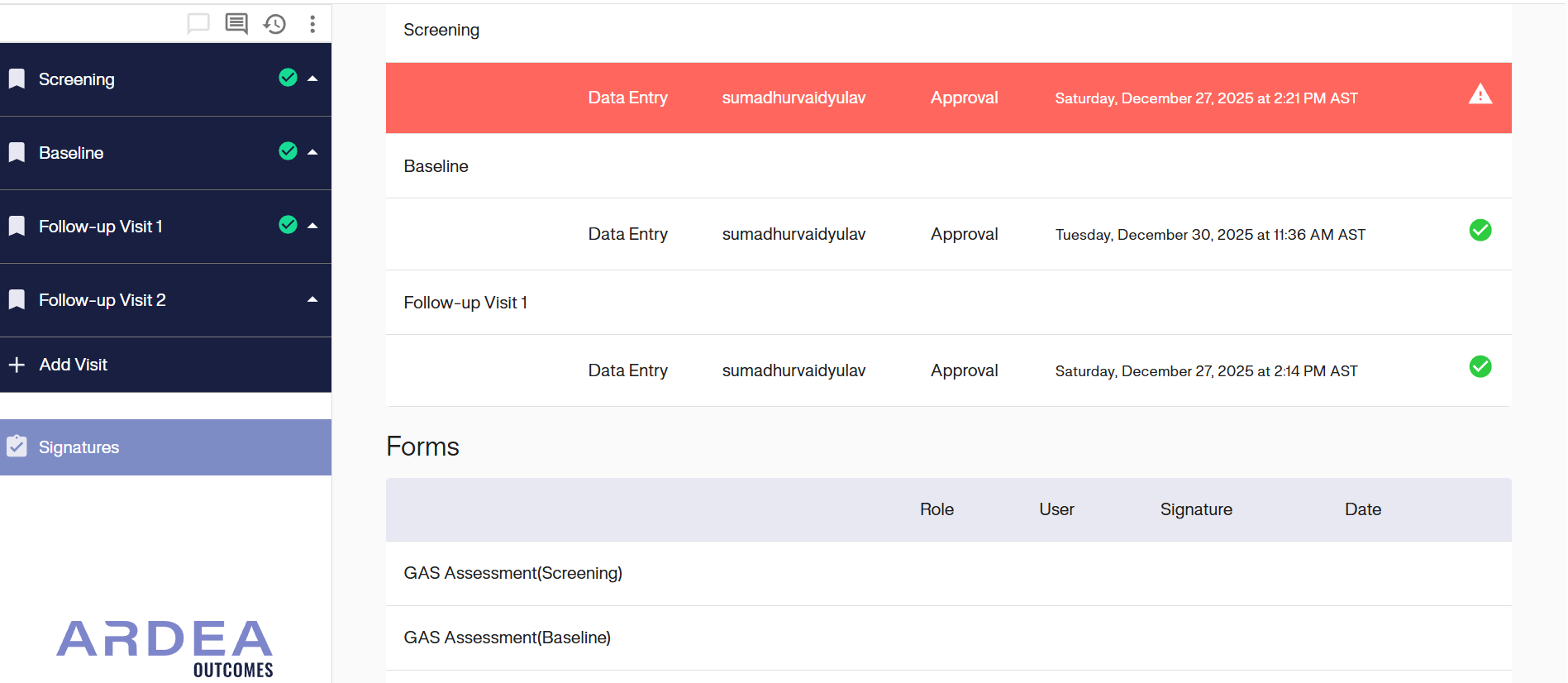Viewport: 1568px width, 683px height.
Task: Click the green check on sidebar Follow-up Visit 1
Action: click(x=288, y=225)
